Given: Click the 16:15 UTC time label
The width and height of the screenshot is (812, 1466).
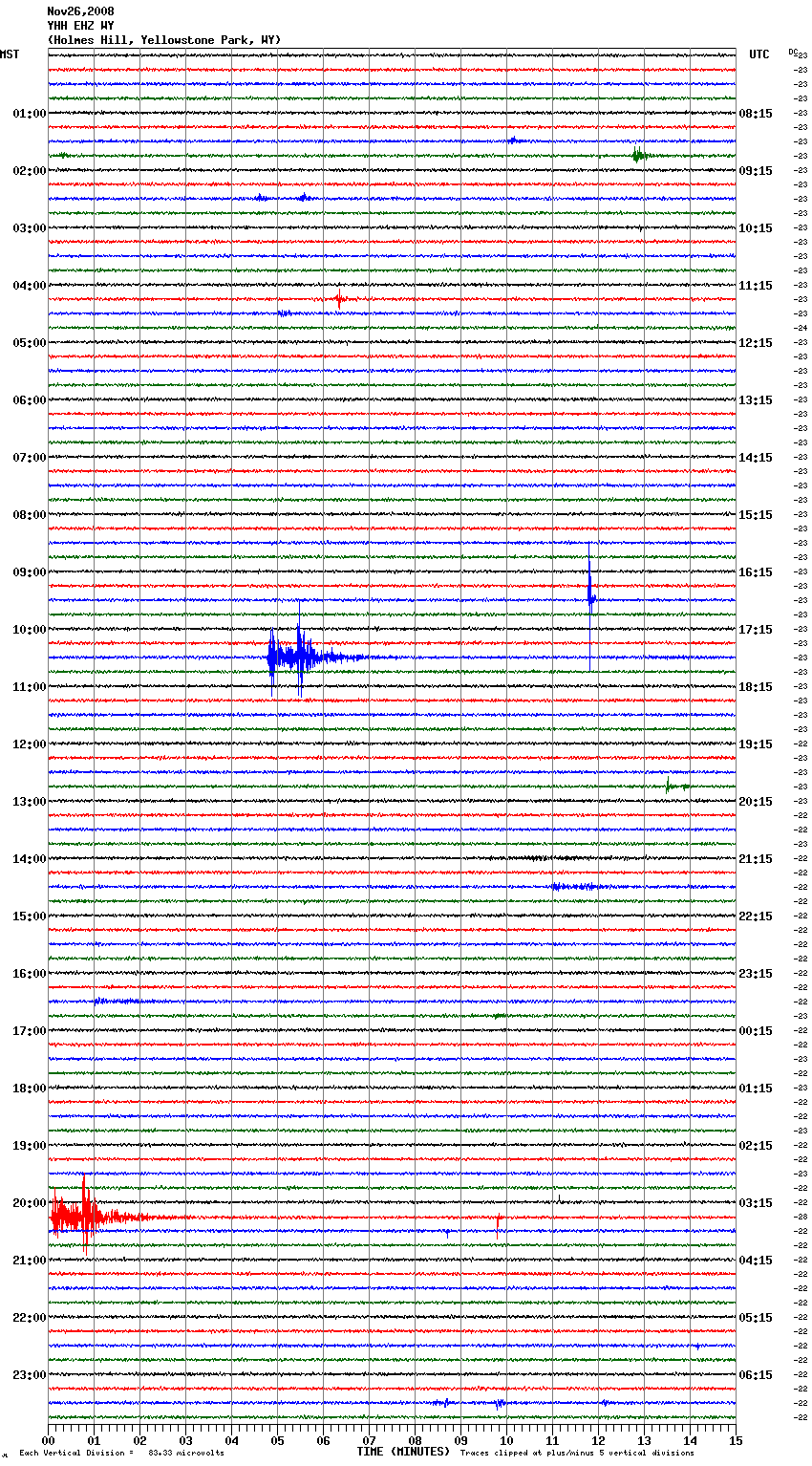Looking at the screenshot, I should click(x=756, y=572).
